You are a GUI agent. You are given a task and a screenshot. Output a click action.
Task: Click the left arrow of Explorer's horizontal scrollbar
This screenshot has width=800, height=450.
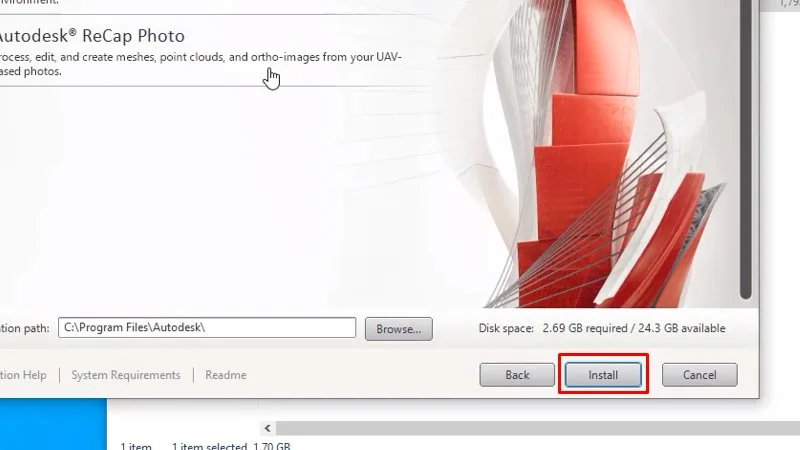point(267,428)
